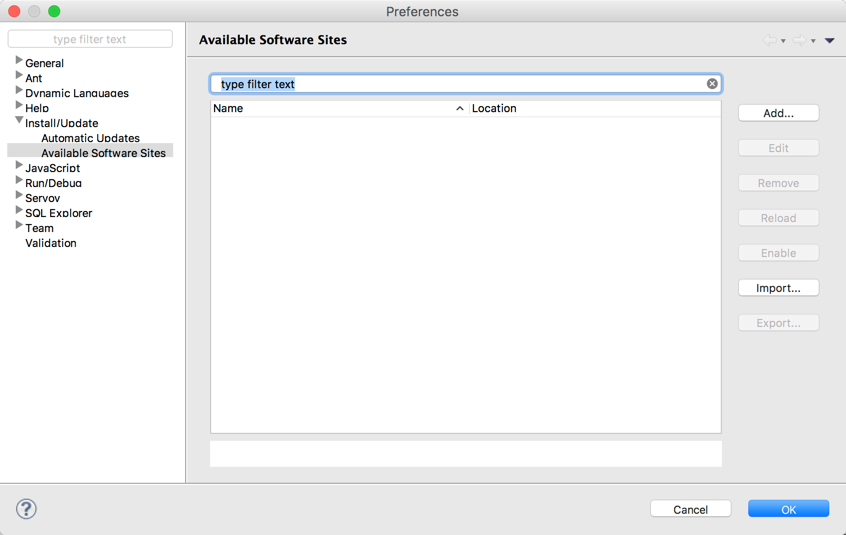Expand the JavaScript preferences node

[19, 167]
